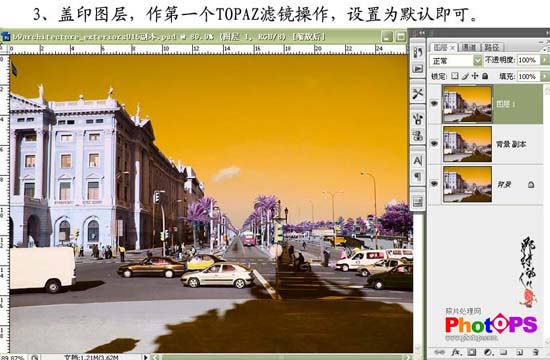Open the Tool Presets crossed-tools icon
The width and height of the screenshot is (550, 360).
click(x=418, y=94)
